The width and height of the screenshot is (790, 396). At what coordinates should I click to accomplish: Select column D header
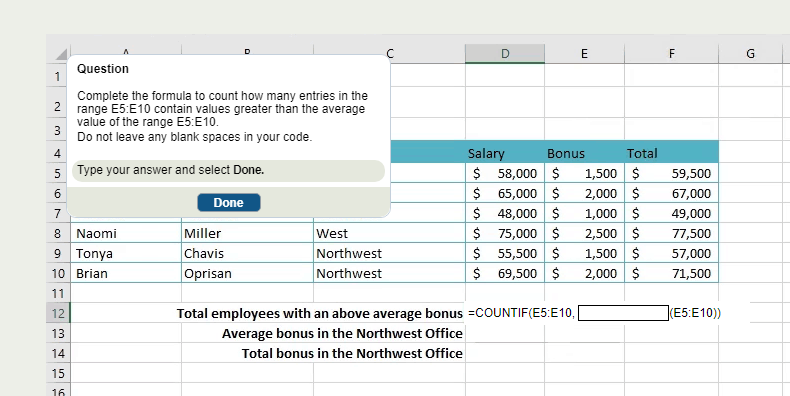[505, 53]
